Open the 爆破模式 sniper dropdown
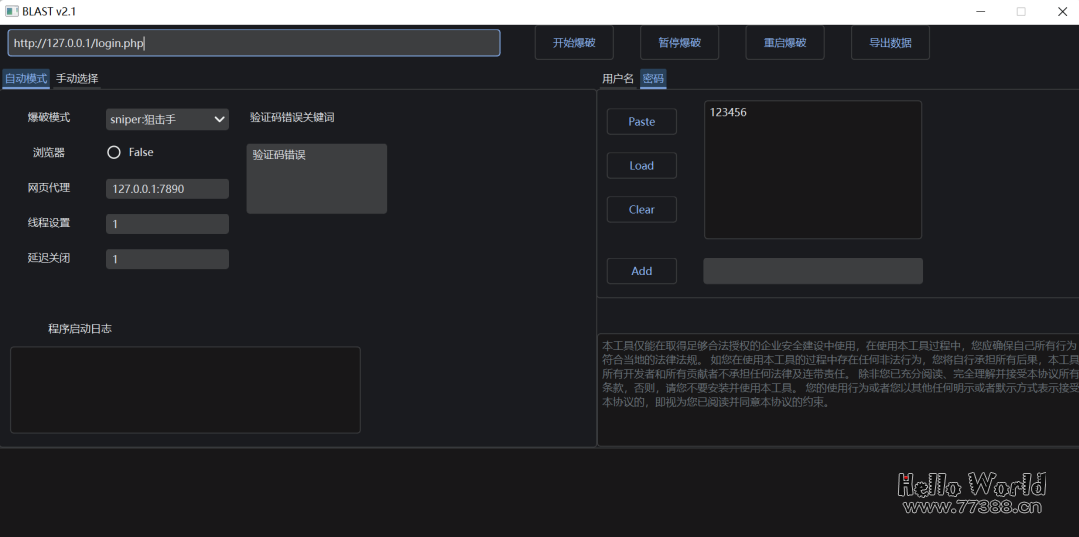 [167, 119]
